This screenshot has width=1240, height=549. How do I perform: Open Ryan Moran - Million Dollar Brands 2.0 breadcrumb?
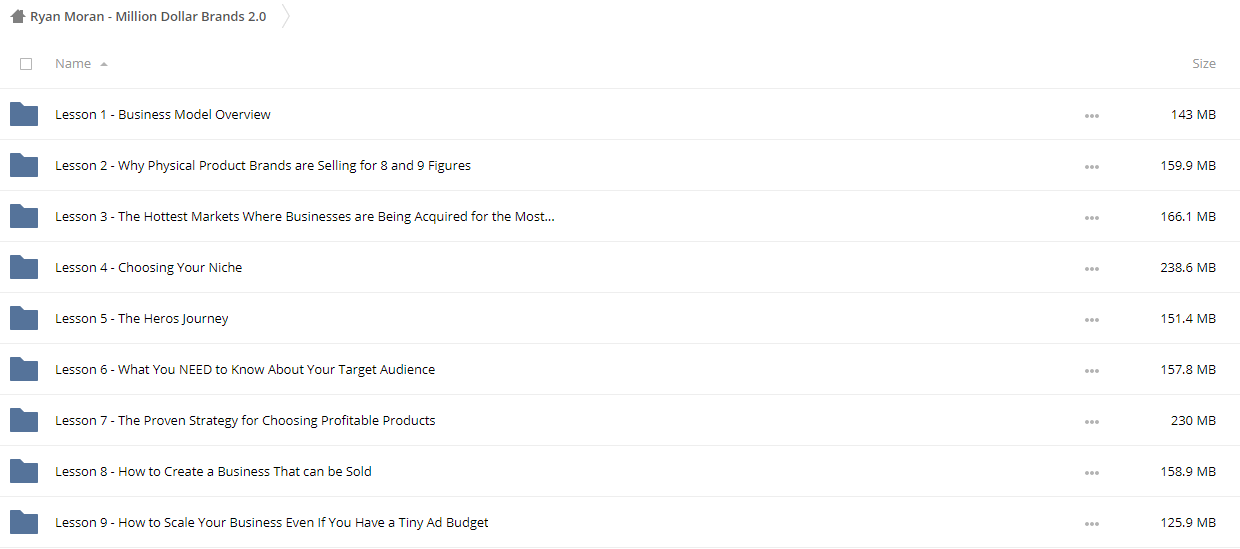point(148,16)
